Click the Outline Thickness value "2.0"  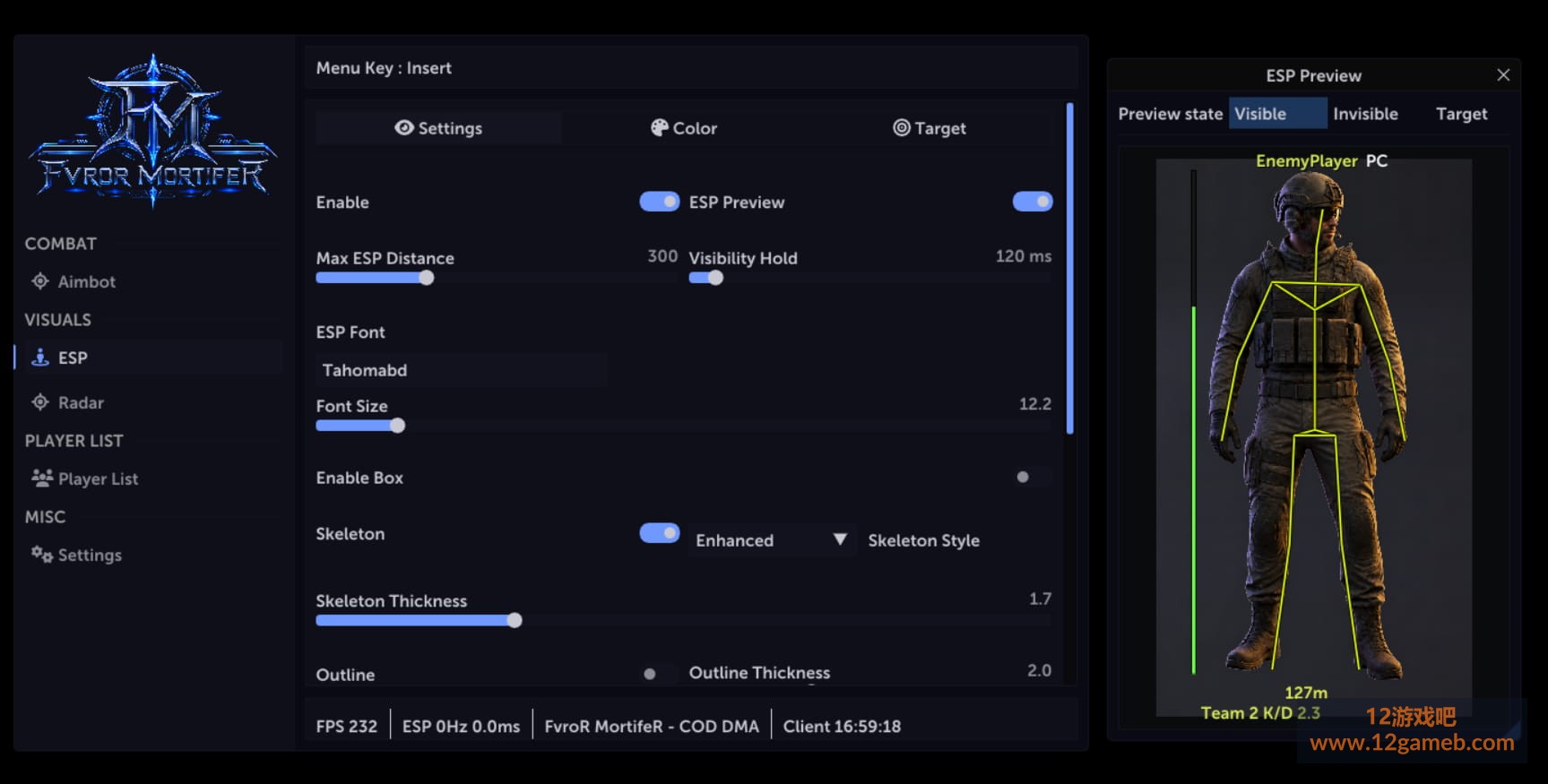pyautogui.click(x=1039, y=670)
